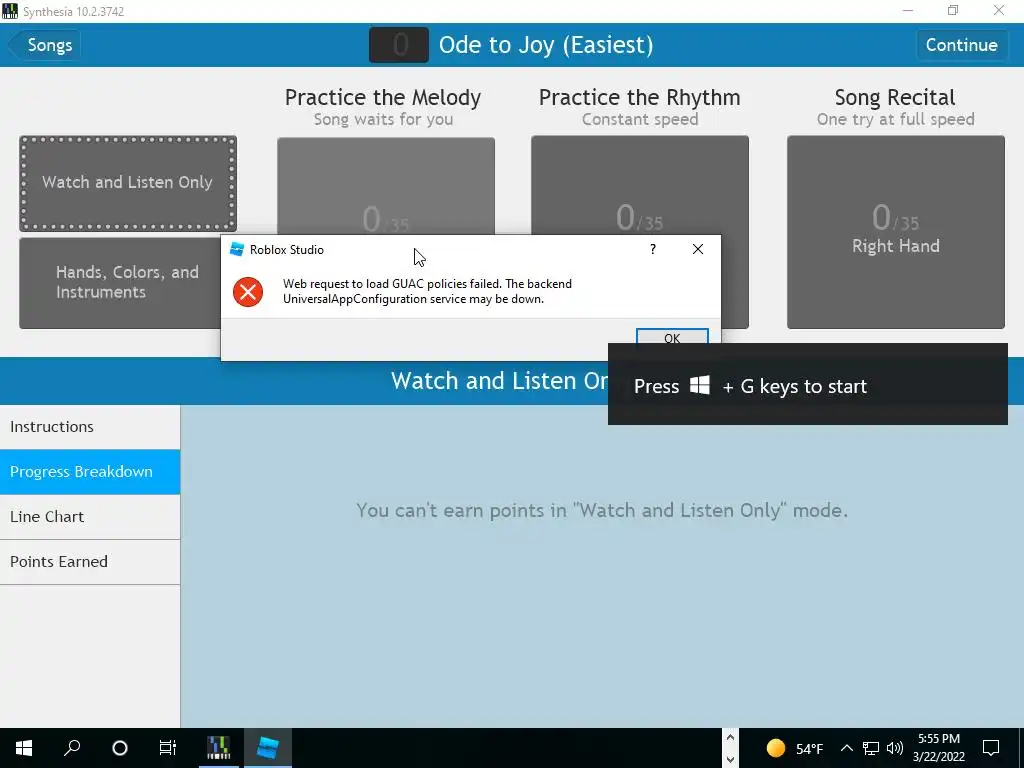The height and width of the screenshot is (768, 1024).
Task: Select the Progress Breakdown tab
Action: 90,472
